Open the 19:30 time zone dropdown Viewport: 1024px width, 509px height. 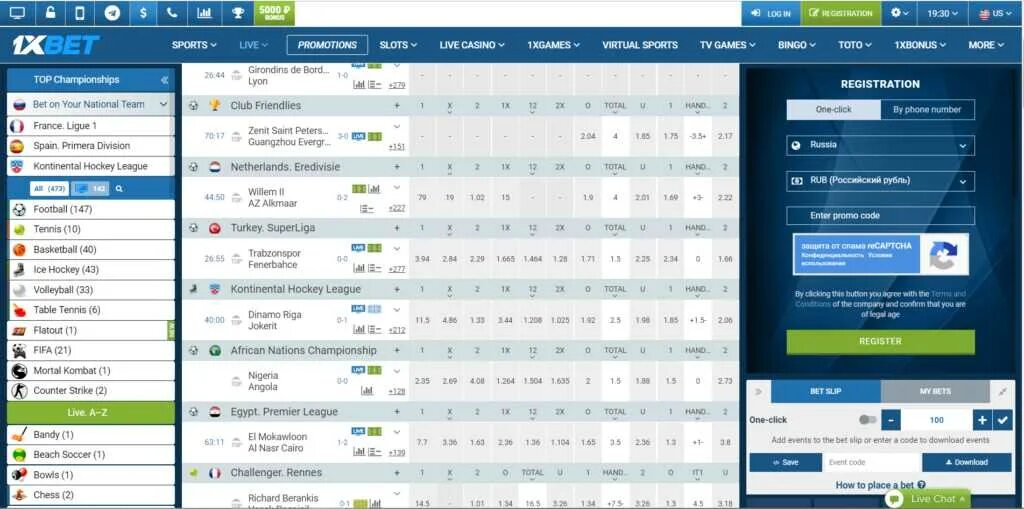[x=943, y=13]
